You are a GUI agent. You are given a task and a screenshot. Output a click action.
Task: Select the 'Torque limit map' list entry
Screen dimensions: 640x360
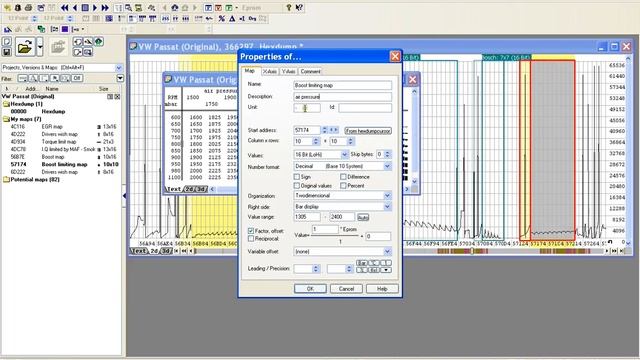click(59, 142)
